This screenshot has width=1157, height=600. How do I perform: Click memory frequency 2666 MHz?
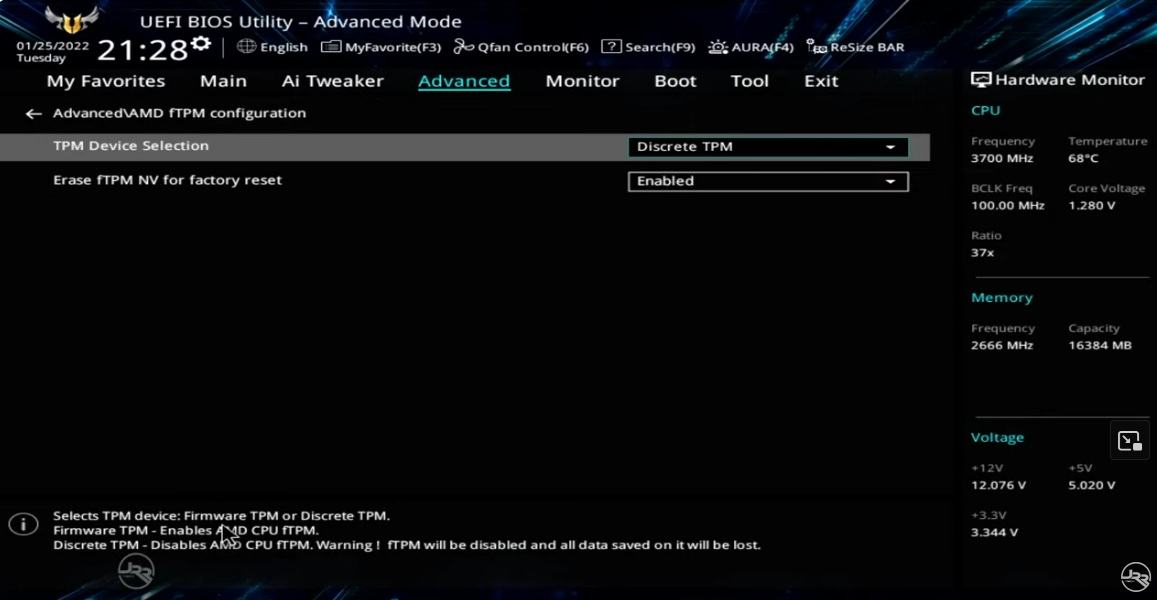1002,345
